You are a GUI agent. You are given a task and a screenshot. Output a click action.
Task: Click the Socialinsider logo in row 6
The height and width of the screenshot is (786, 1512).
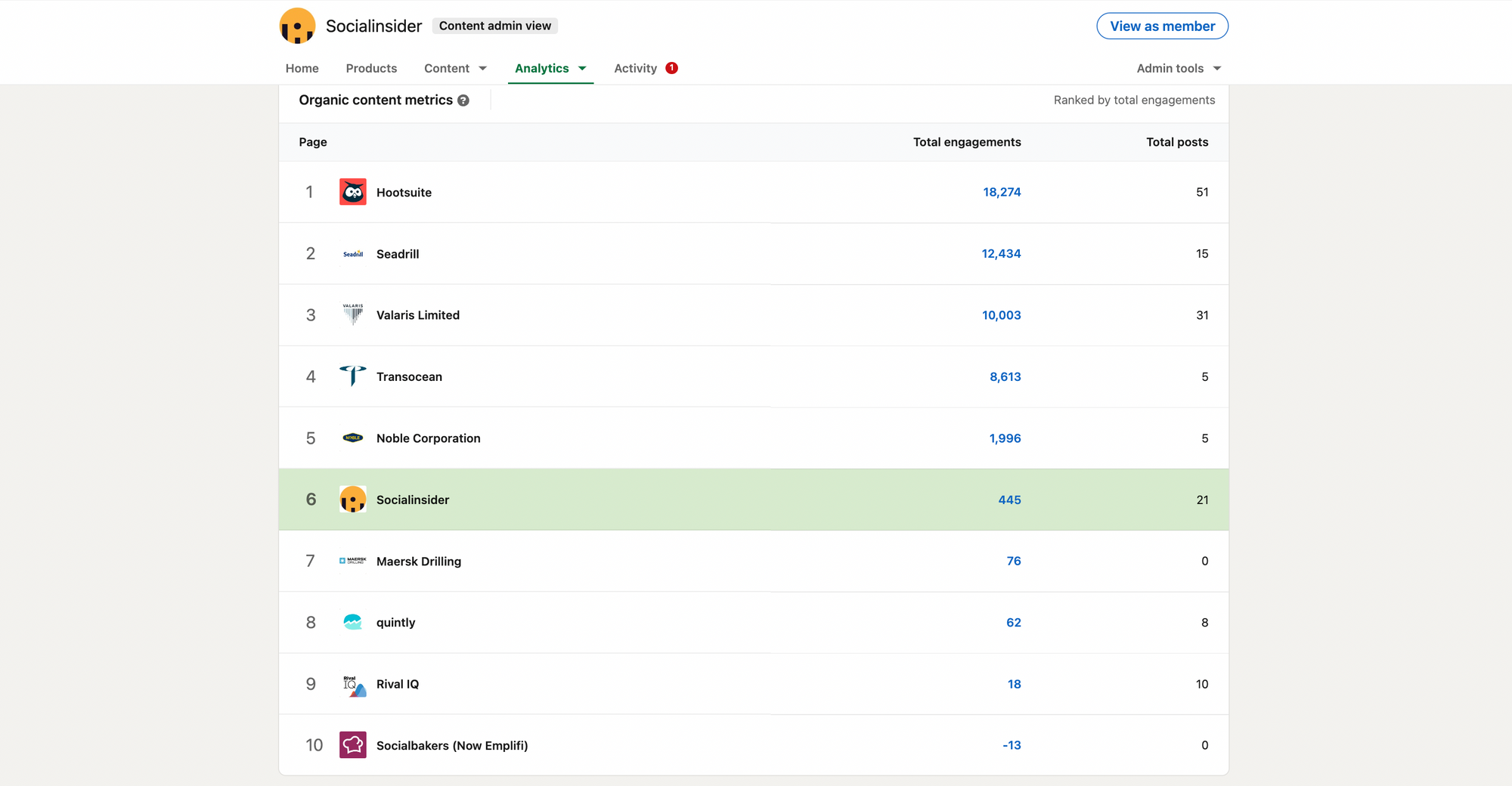point(353,500)
